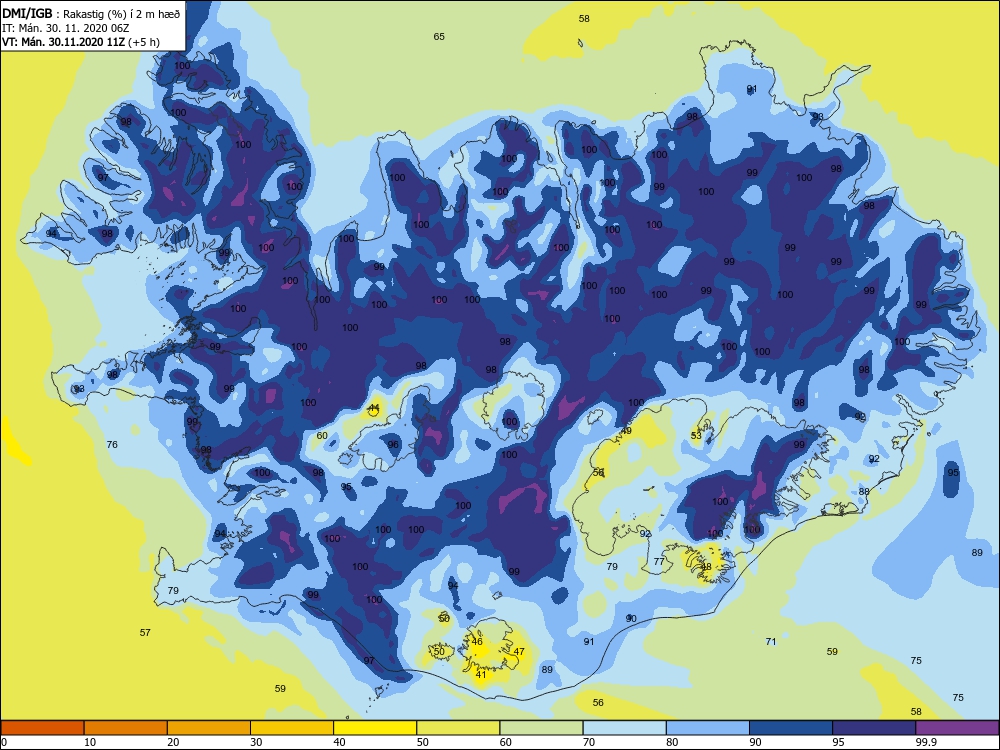Click the humidity value '46' on the map
This screenshot has width=1000, height=750.
click(x=477, y=642)
